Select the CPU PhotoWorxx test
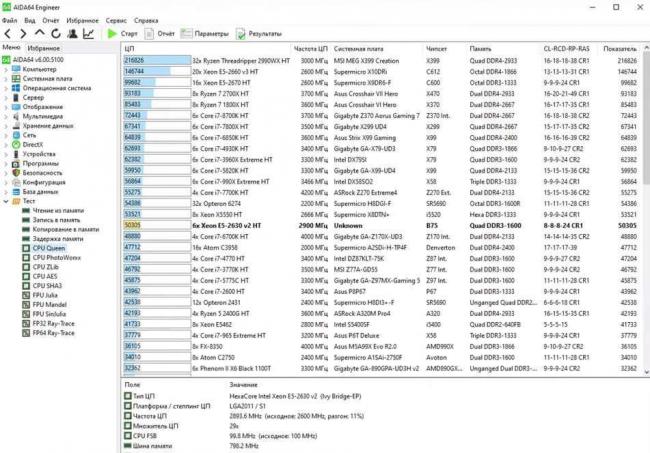The height and width of the screenshot is (453, 650). click(57, 258)
